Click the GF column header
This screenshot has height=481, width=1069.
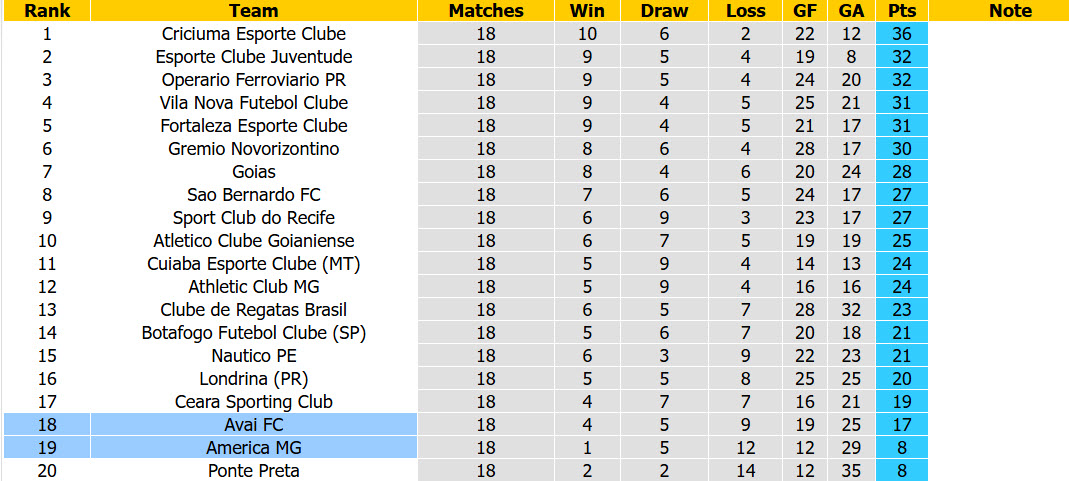click(805, 11)
